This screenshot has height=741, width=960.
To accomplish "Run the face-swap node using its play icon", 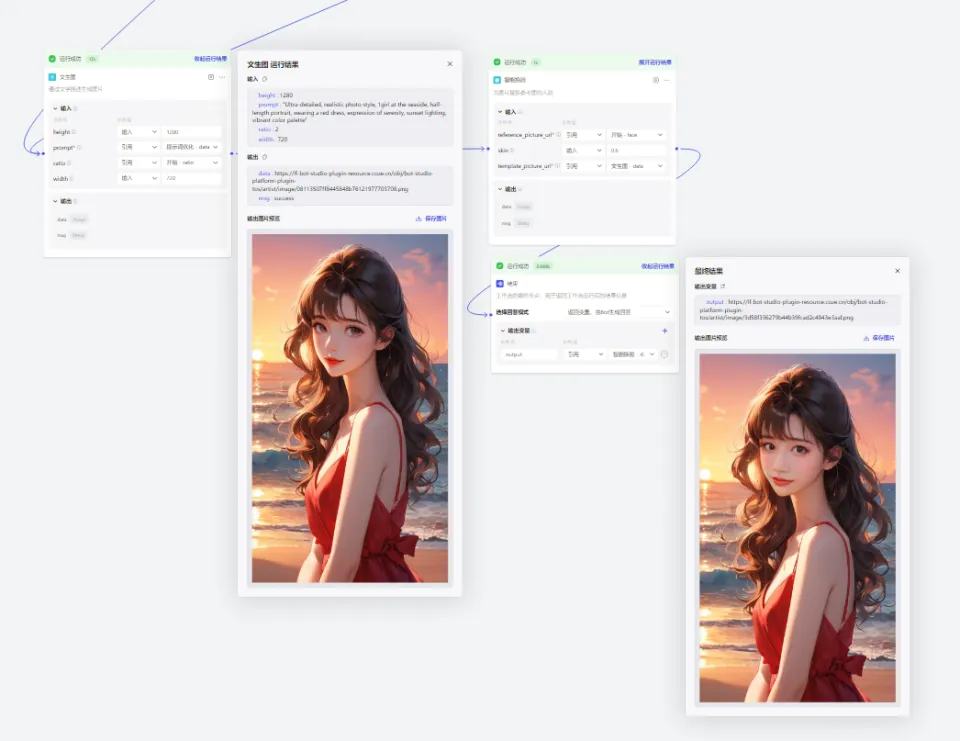I will click(x=656, y=80).
